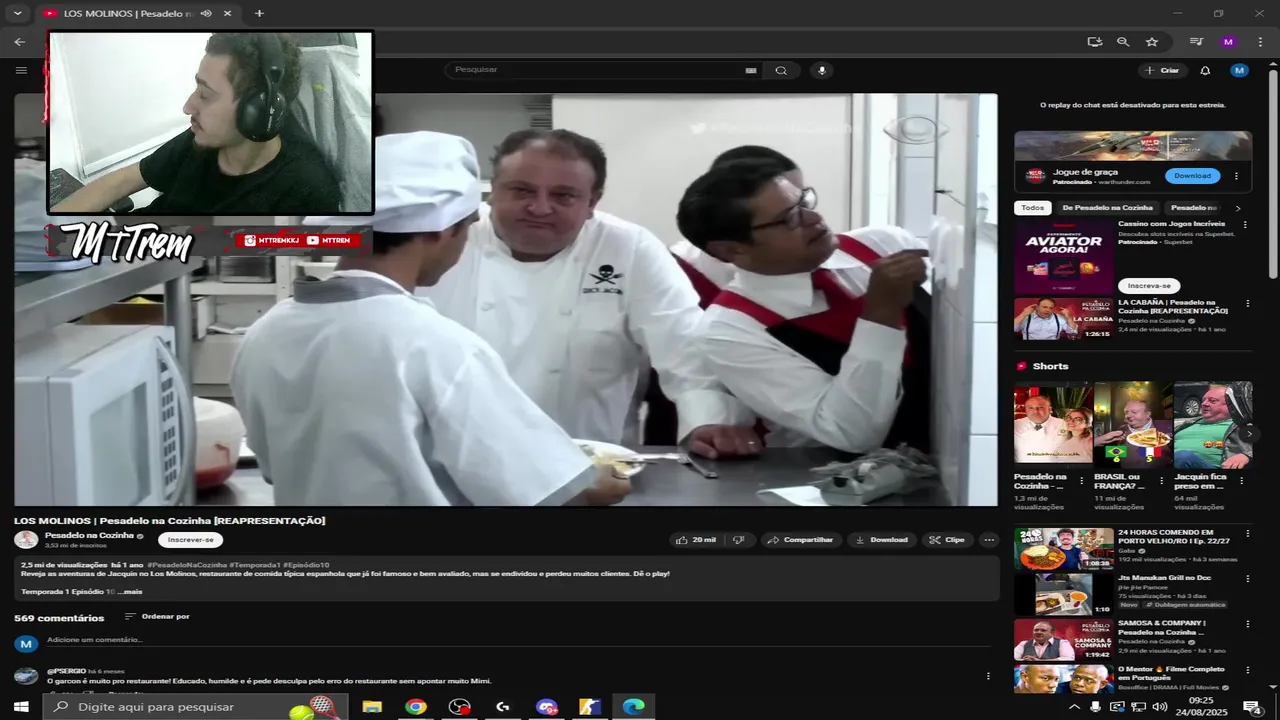Open options for Cassino com Jogos ad

(1245, 225)
